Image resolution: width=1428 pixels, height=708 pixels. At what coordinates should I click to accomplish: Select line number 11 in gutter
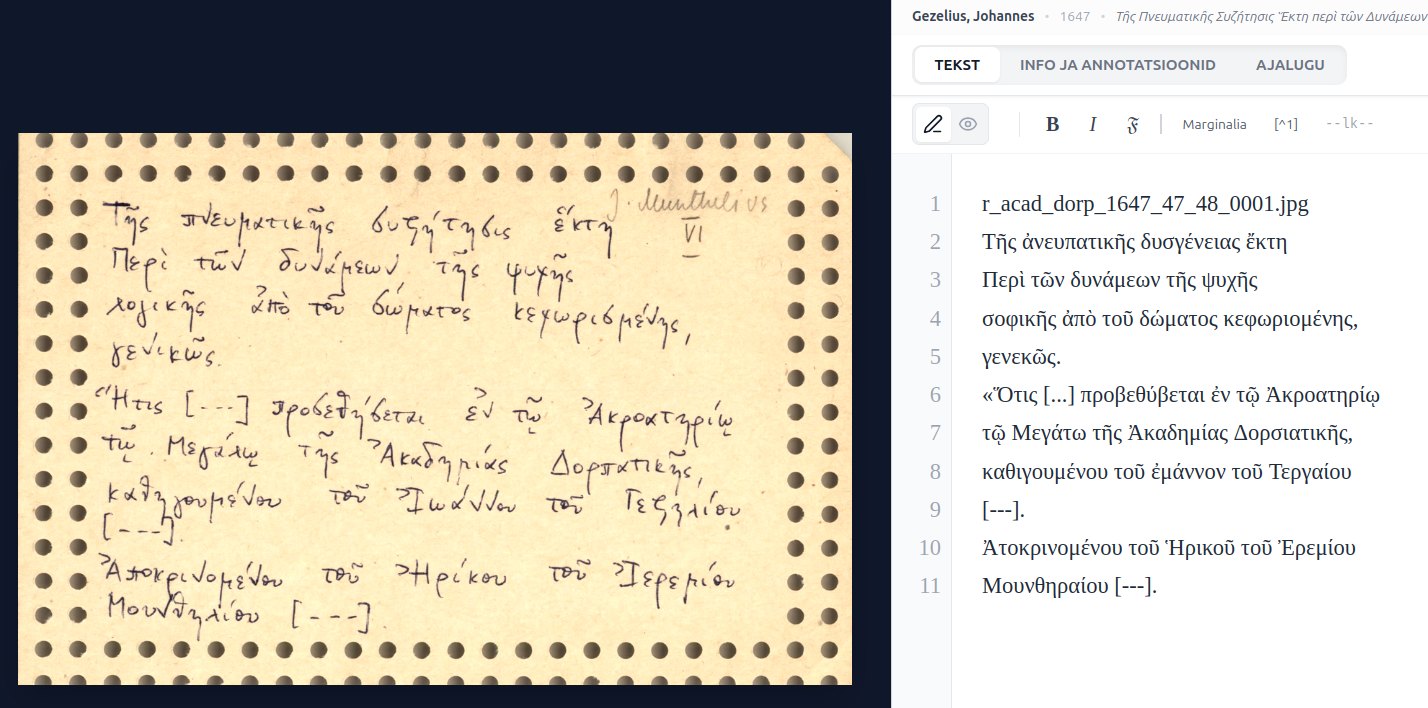(930, 586)
